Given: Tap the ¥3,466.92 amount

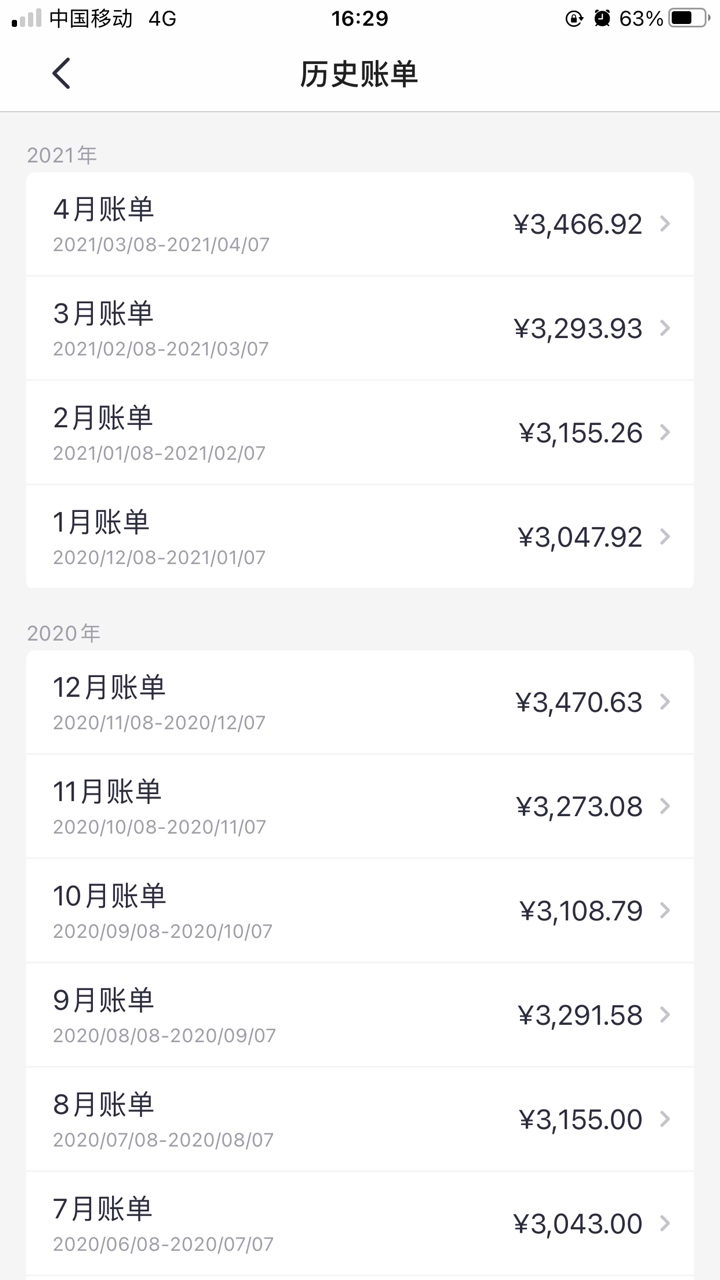Looking at the screenshot, I should click(x=578, y=224).
